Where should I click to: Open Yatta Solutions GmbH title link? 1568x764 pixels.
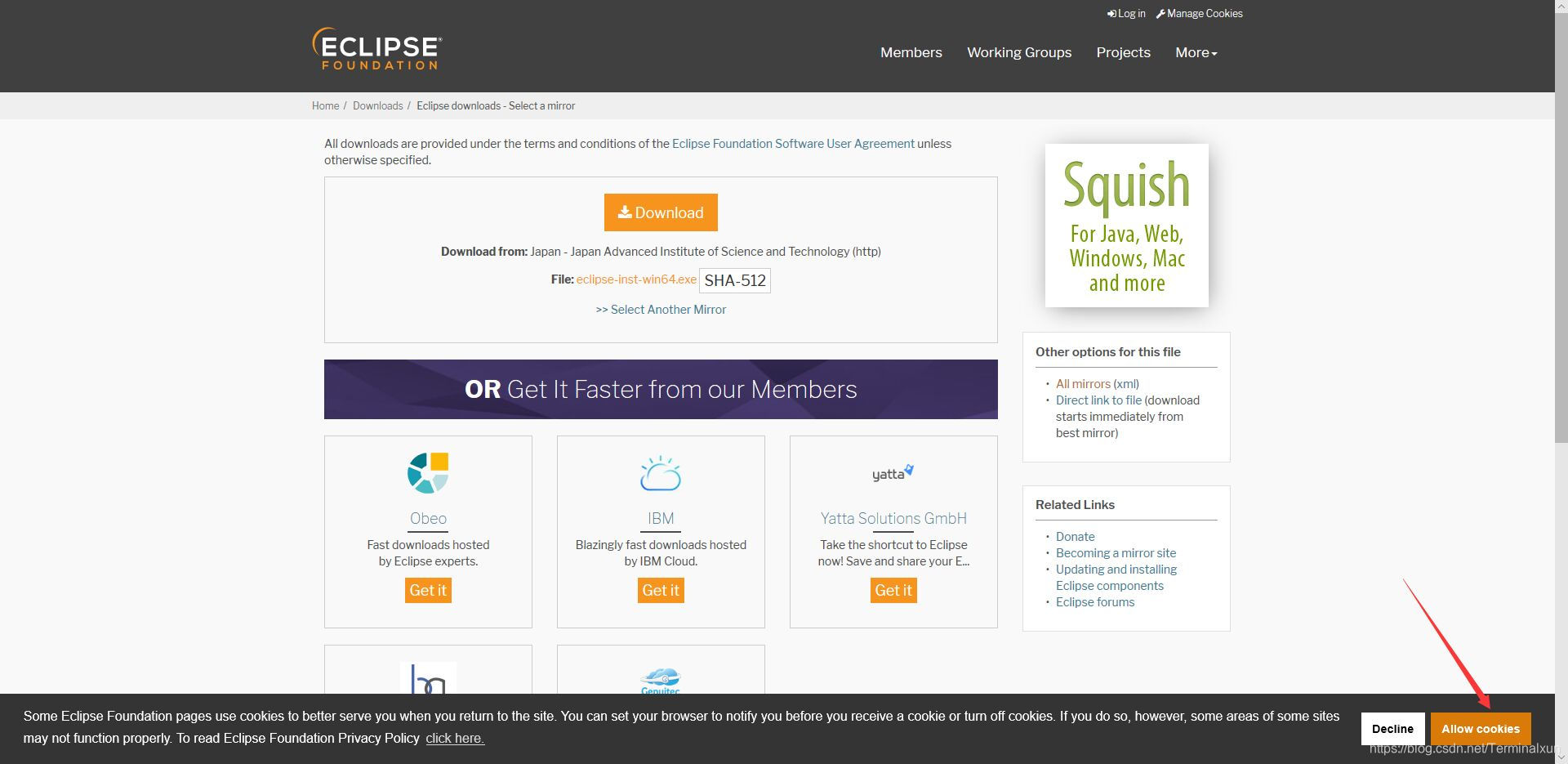893,518
